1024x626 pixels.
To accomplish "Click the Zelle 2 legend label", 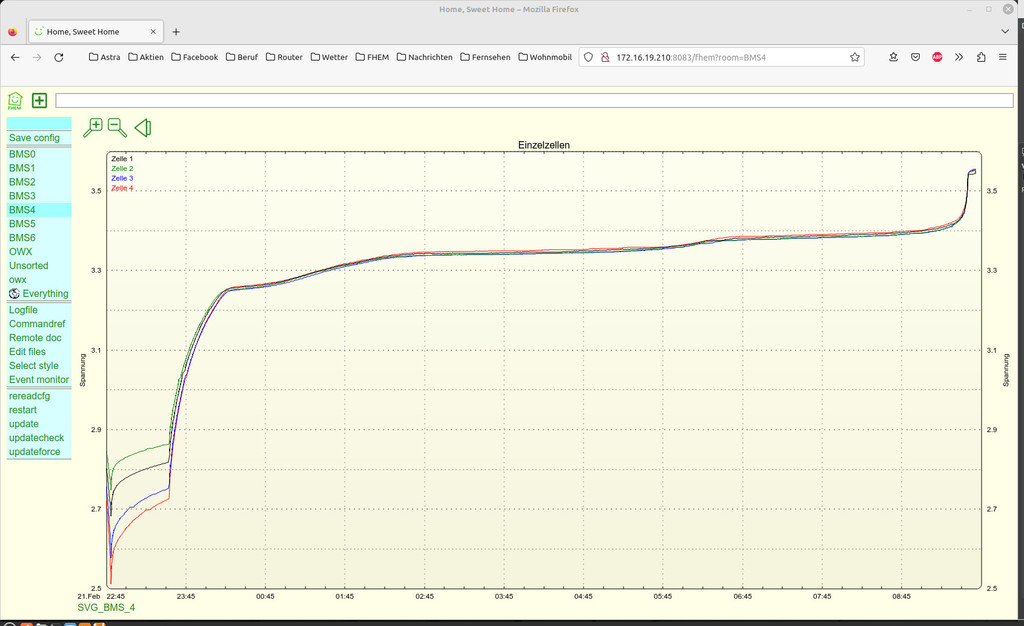I will coord(122,168).
